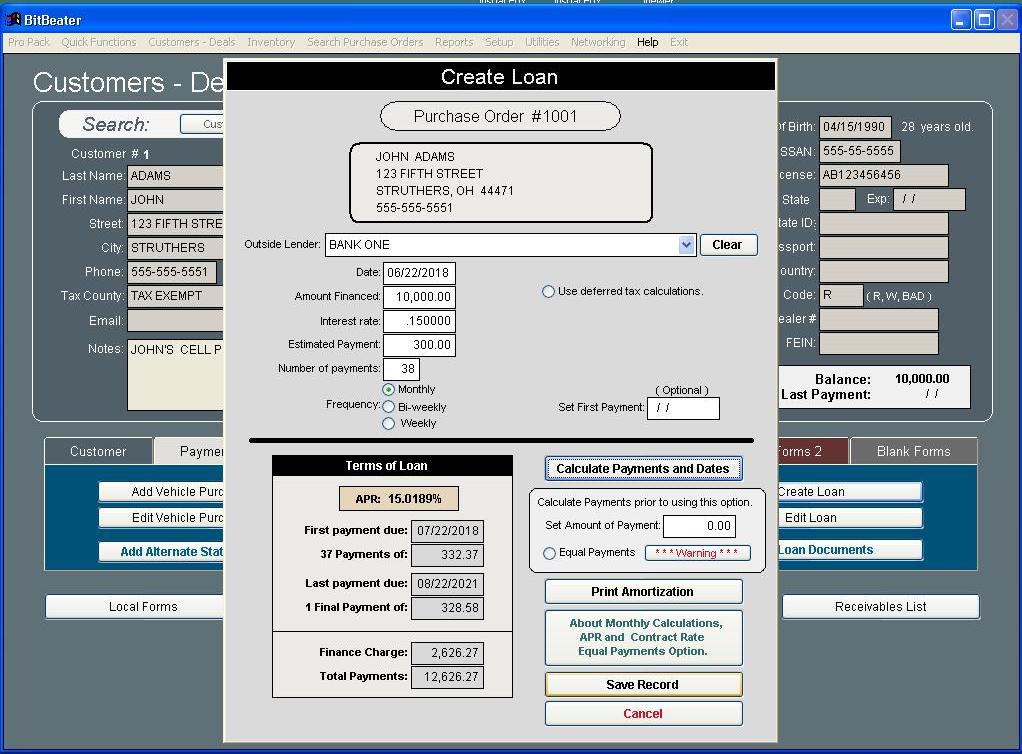This screenshot has width=1022, height=754.
Task: Open the Help menu
Action: pos(647,42)
